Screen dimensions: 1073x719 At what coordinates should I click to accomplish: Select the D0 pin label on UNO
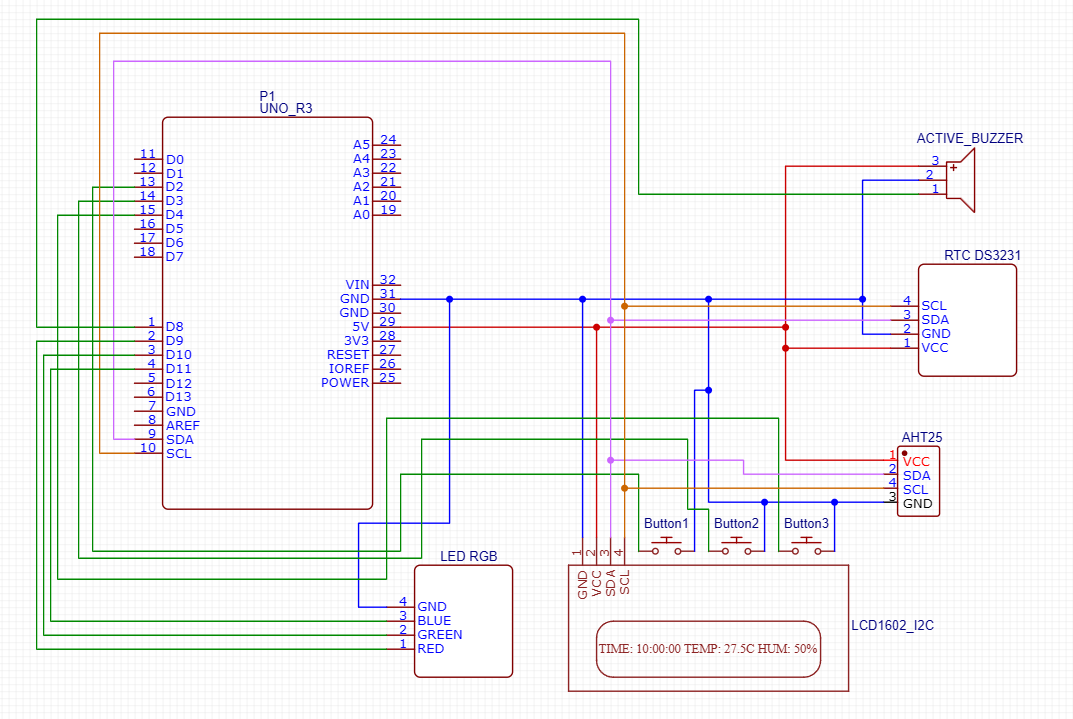tap(174, 159)
